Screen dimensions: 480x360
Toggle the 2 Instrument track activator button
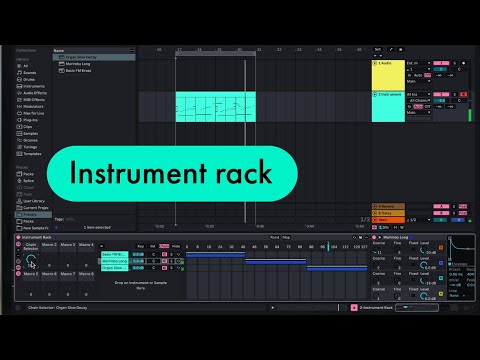coord(441,94)
